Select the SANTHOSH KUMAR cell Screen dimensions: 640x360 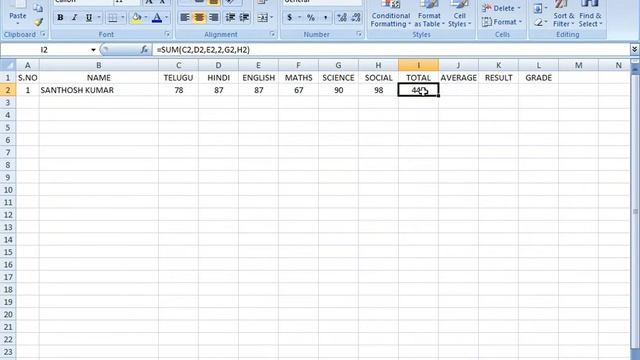point(99,90)
